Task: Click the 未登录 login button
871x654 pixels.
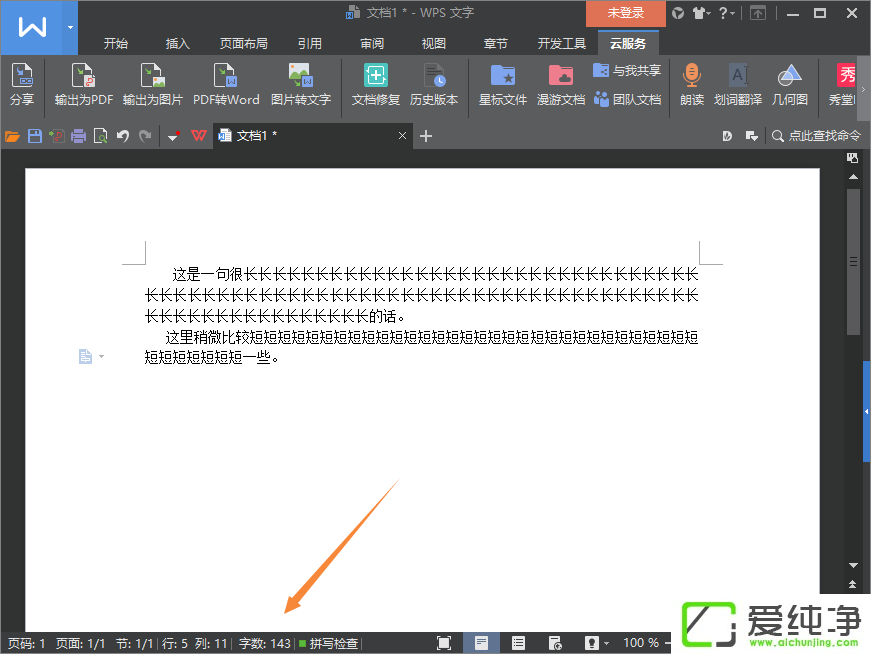Action: 625,14
